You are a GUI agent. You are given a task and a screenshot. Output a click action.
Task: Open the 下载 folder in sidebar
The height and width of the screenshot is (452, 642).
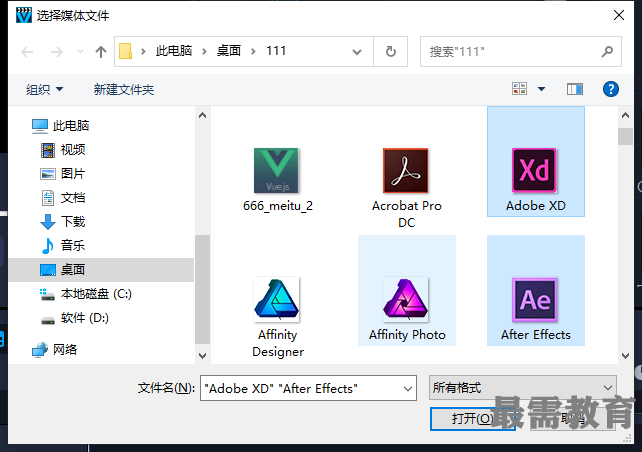[63, 221]
